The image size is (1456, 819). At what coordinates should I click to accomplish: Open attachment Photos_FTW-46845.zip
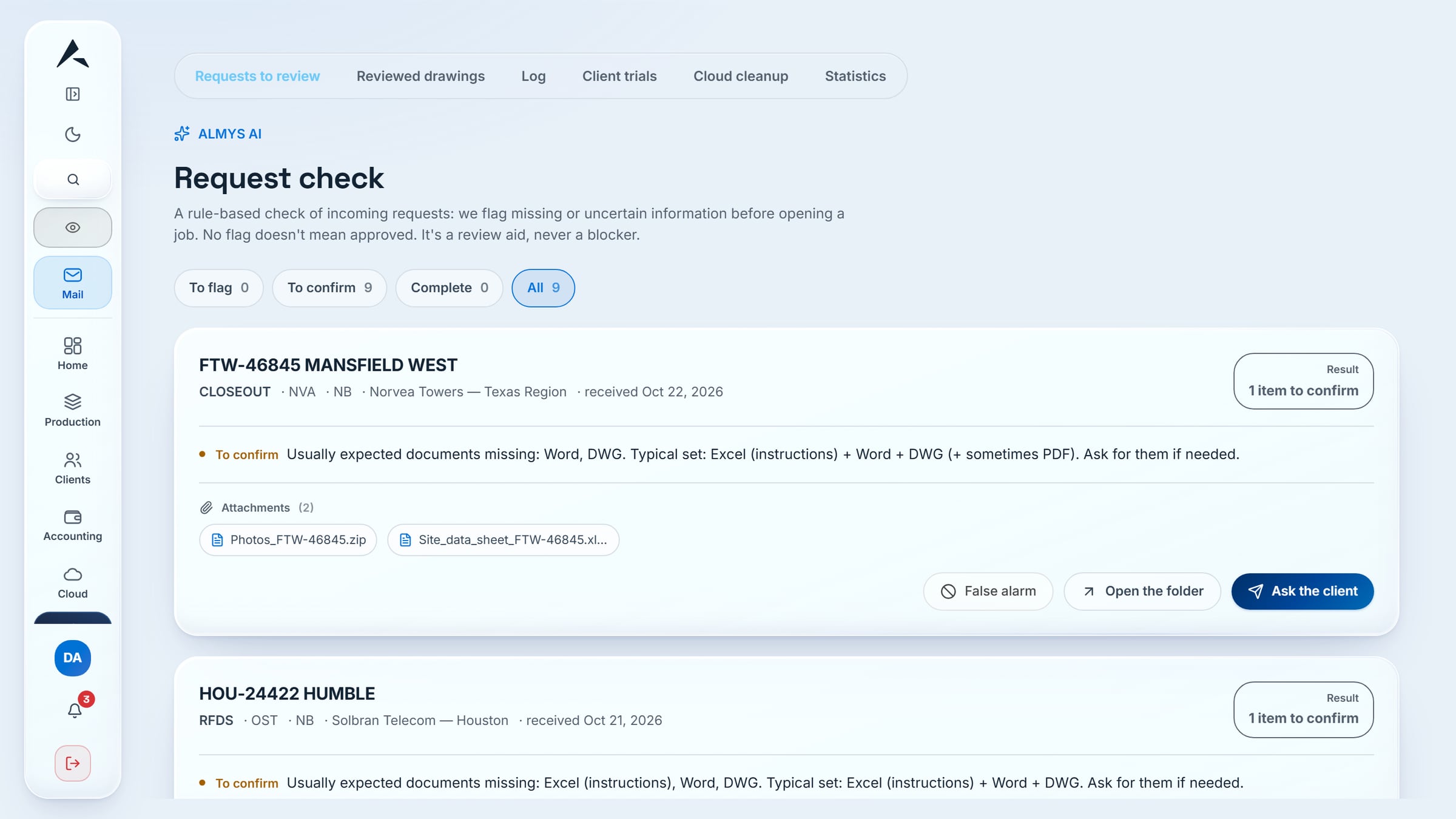tap(288, 540)
